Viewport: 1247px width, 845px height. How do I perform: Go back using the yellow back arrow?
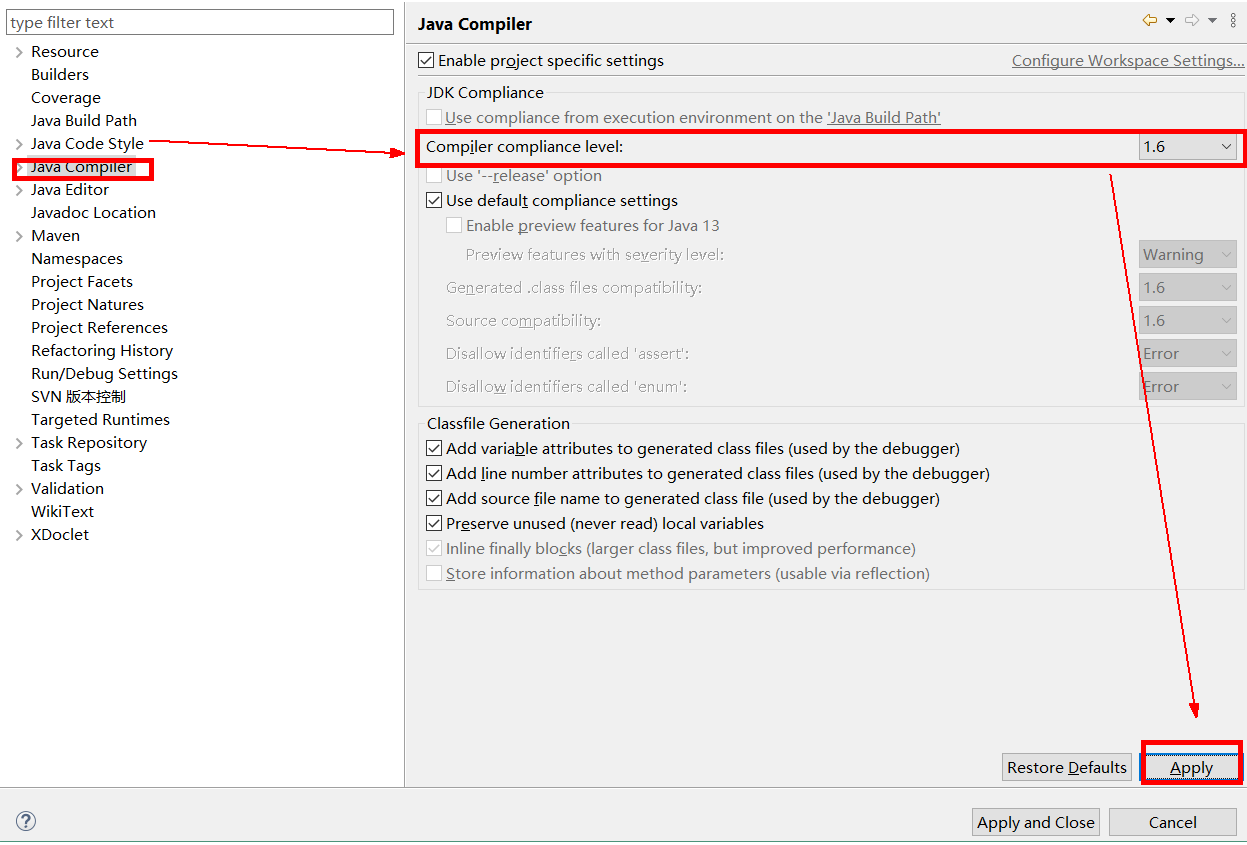coord(1150,20)
